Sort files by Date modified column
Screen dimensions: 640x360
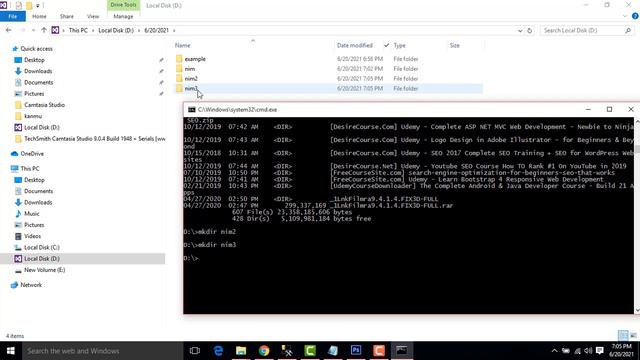[x=355, y=45]
